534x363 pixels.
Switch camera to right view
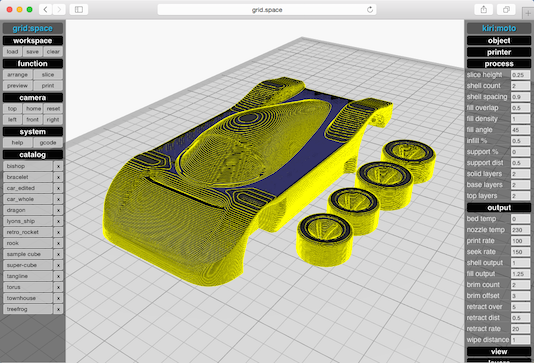coord(53,120)
